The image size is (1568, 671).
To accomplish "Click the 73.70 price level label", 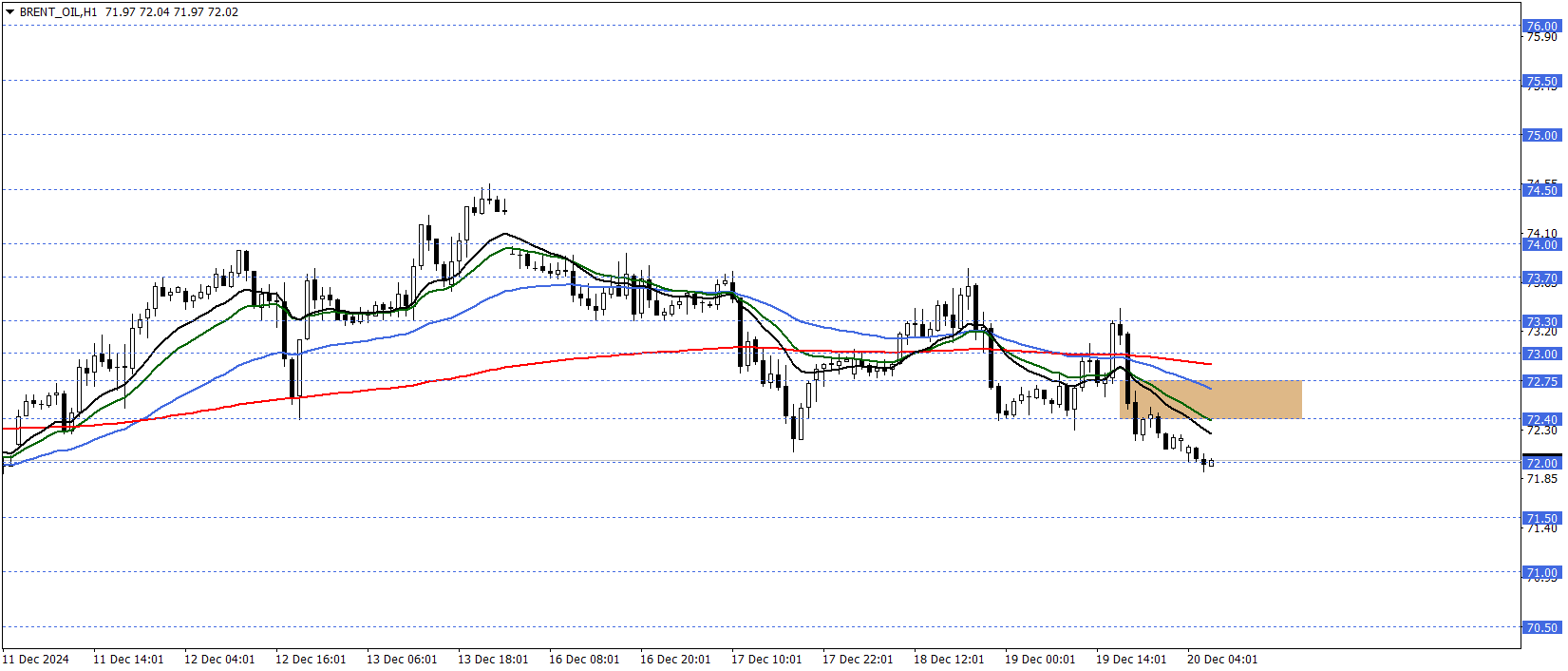I will (x=1541, y=278).
